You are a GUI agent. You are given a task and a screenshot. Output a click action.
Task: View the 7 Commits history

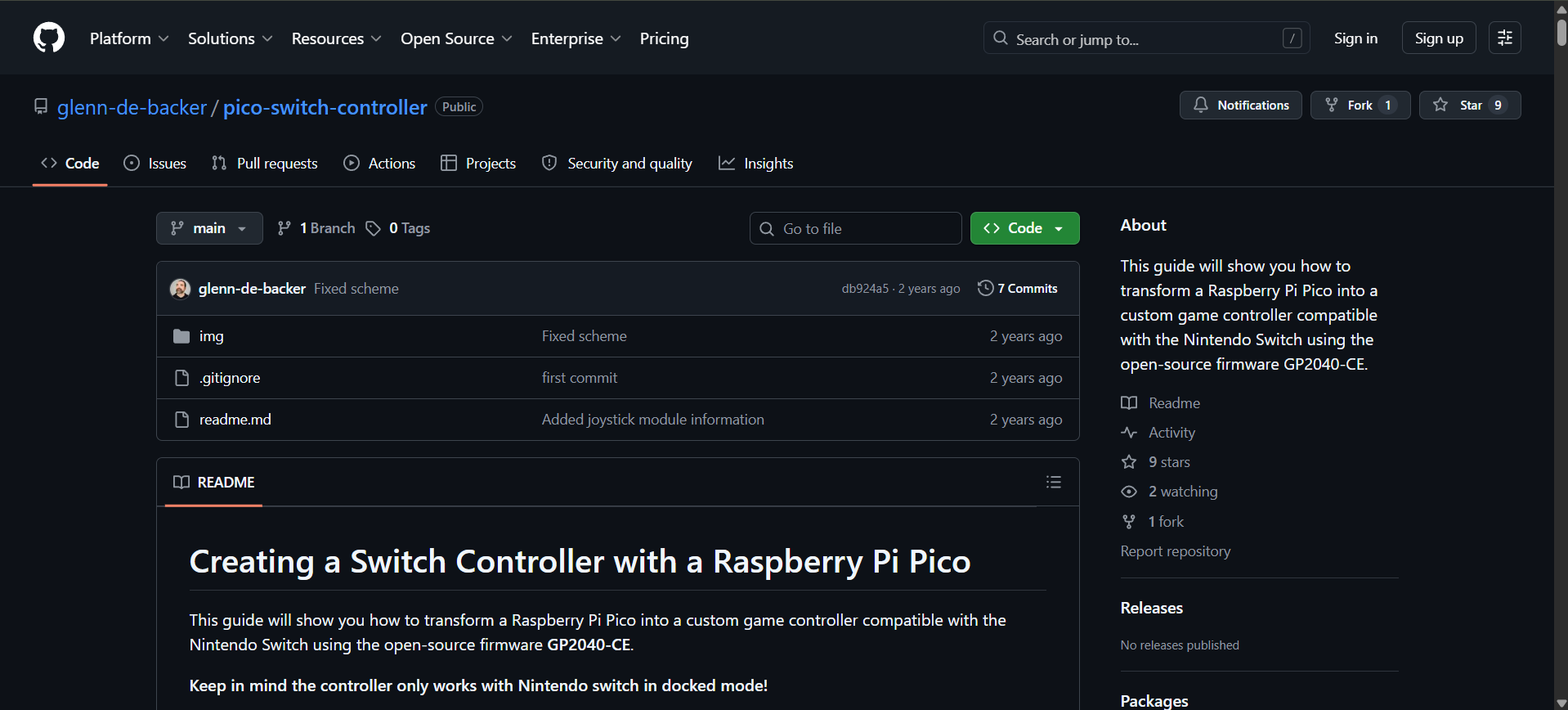(1018, 289)
